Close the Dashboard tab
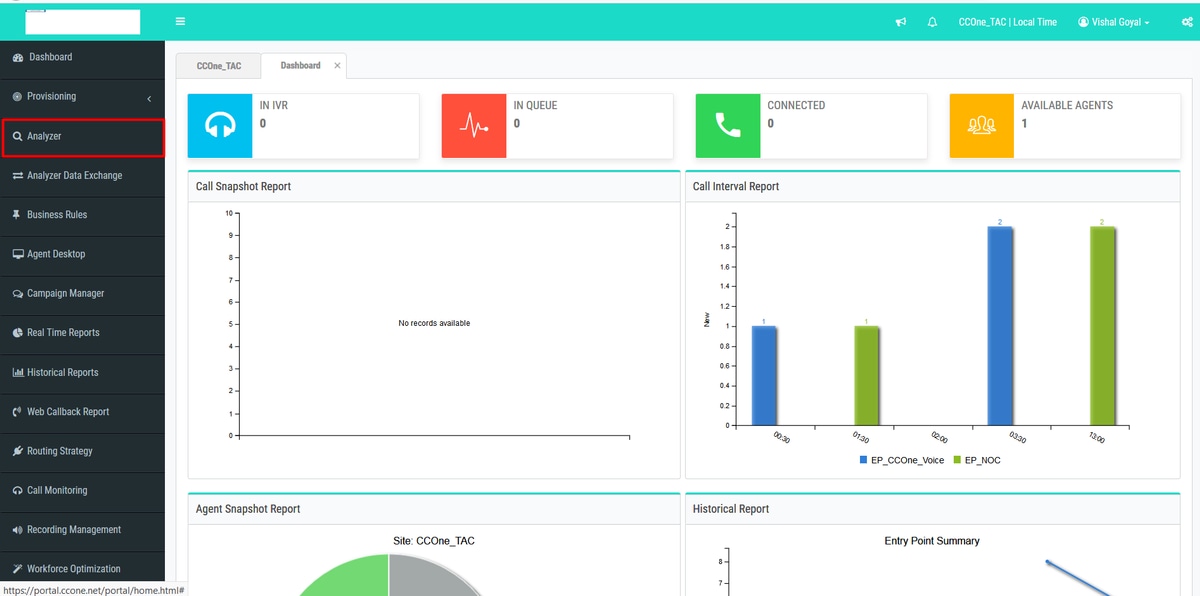Viewport: 1200px width, 596px height. point(337,66)
